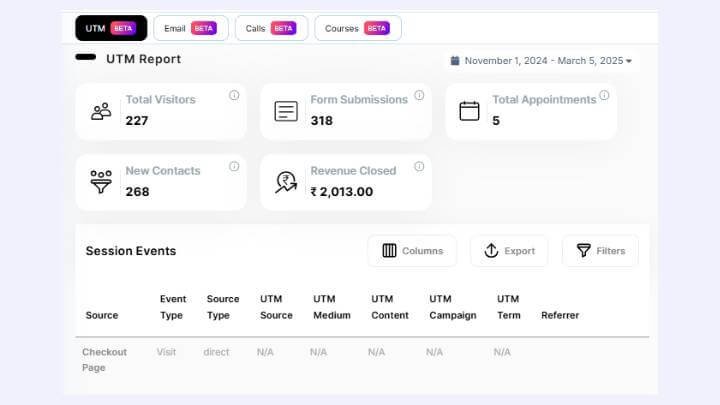
Task: Show info tooltip for Total Appointments
Action: pos(604,96)
